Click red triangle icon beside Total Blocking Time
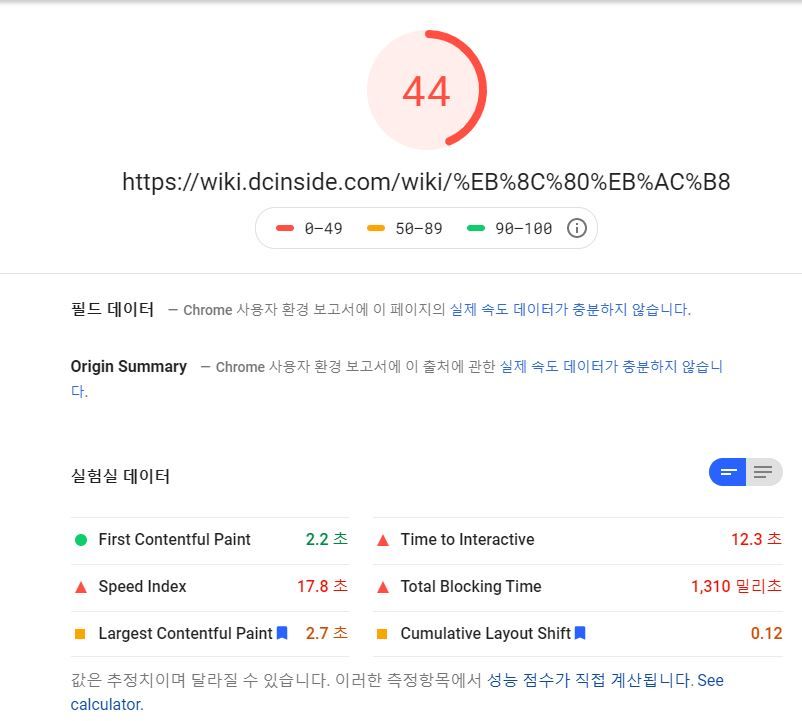The image size is (802, 721). 382,587
